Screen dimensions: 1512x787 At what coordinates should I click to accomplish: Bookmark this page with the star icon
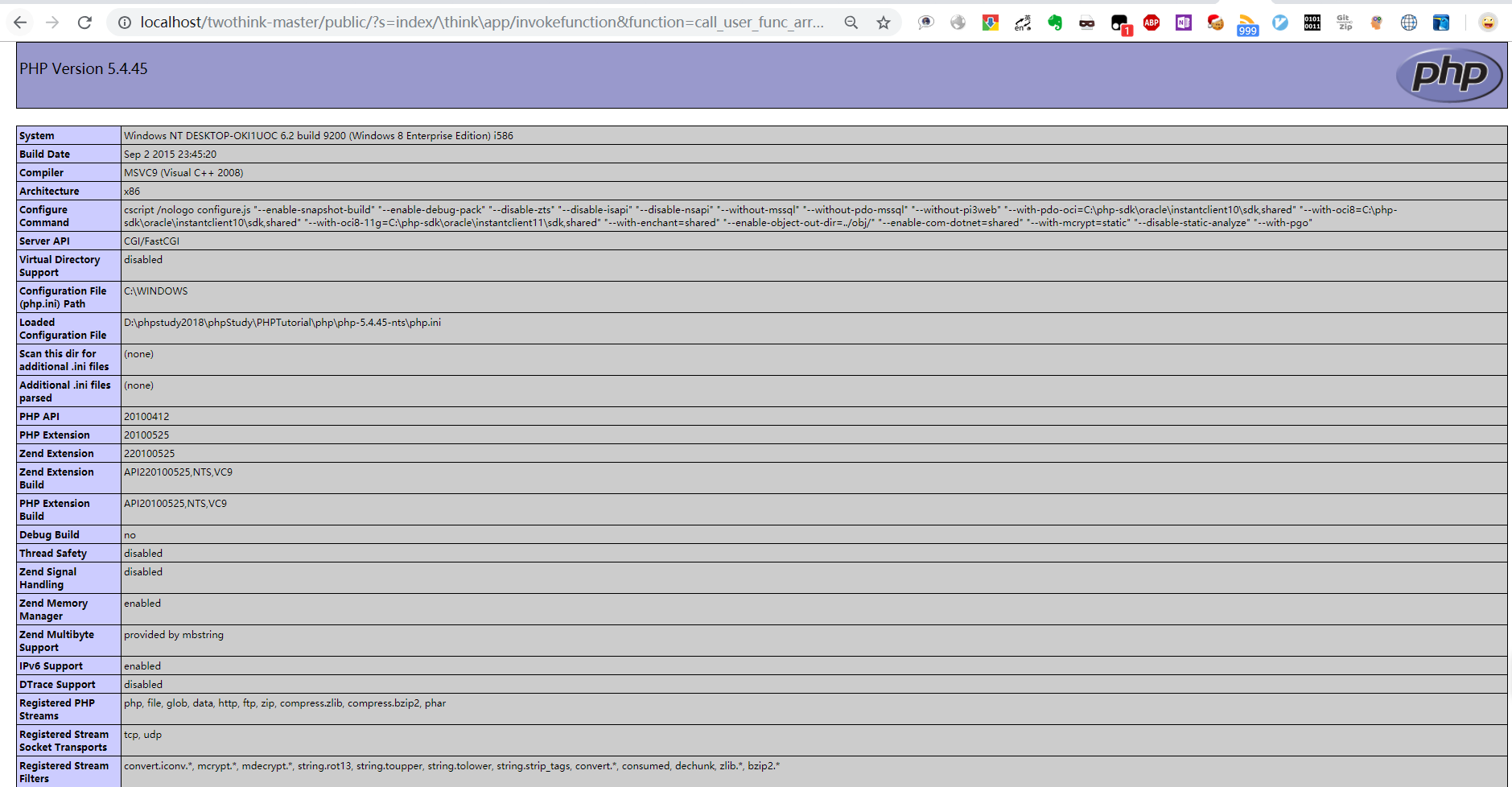tap(883, 22)
